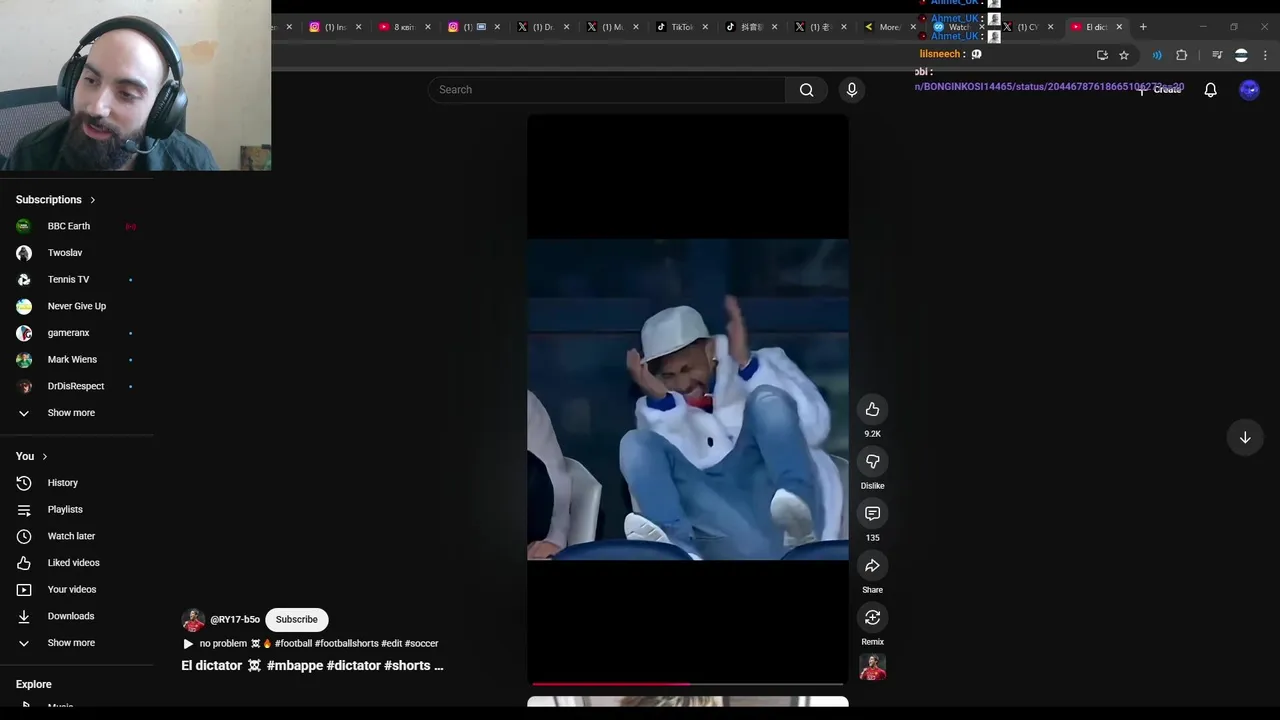Open the #football hashtag in description
This screenshot has height=720, width=1280.
pyautogui.click(x=293, y=643)
